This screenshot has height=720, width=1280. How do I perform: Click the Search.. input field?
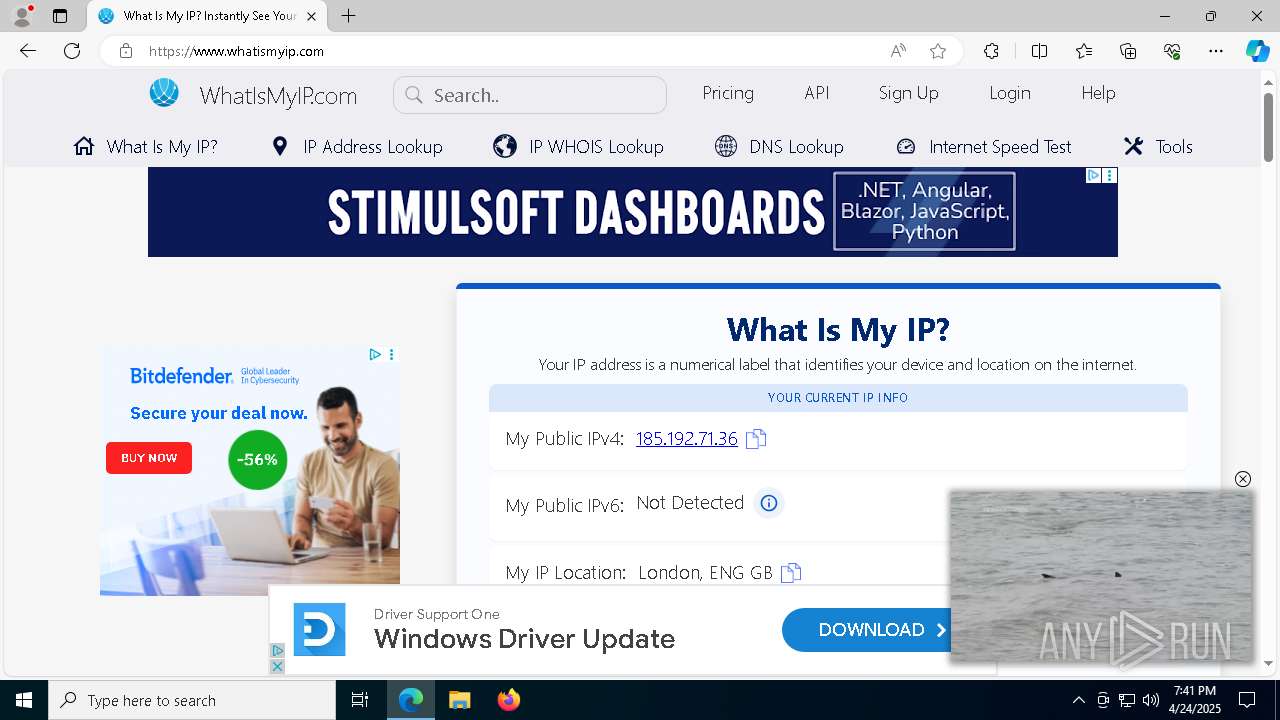click(x=530, y=95)
